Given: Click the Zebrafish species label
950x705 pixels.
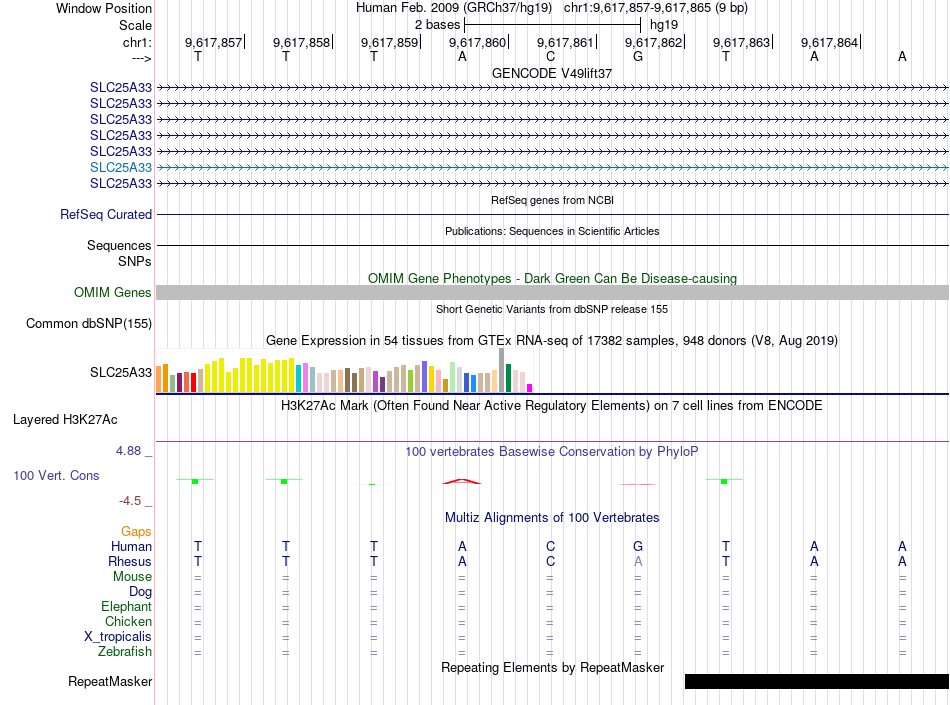Looking at the screenshot, I should (125, 652).
